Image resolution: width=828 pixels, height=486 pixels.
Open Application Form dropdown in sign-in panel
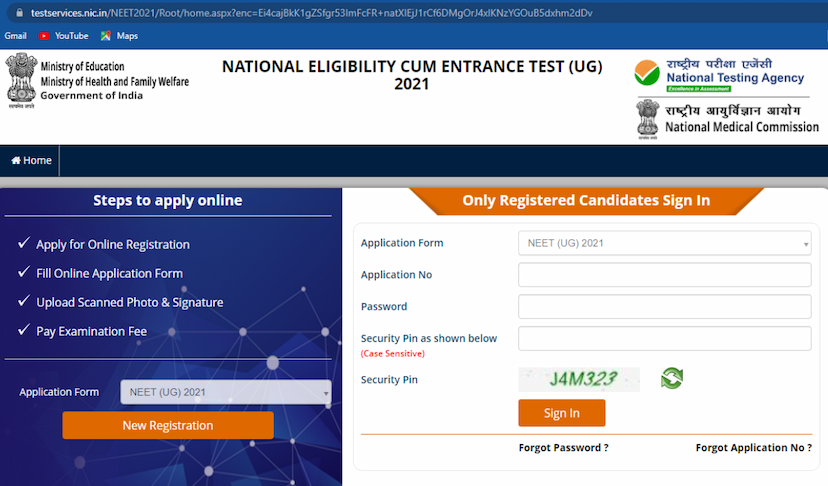[664, 243]
